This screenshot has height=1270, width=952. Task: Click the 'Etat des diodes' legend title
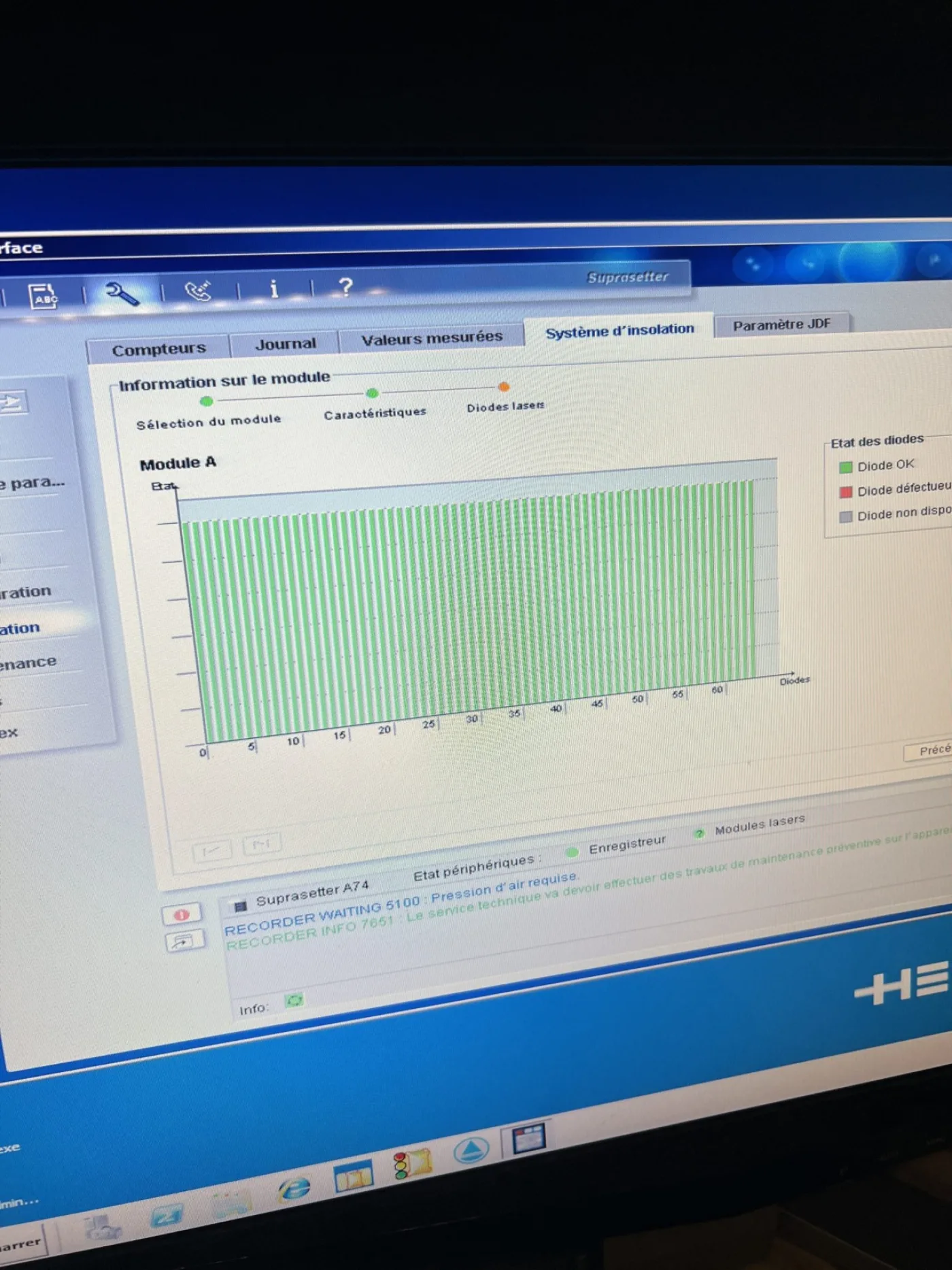[877, 441]
